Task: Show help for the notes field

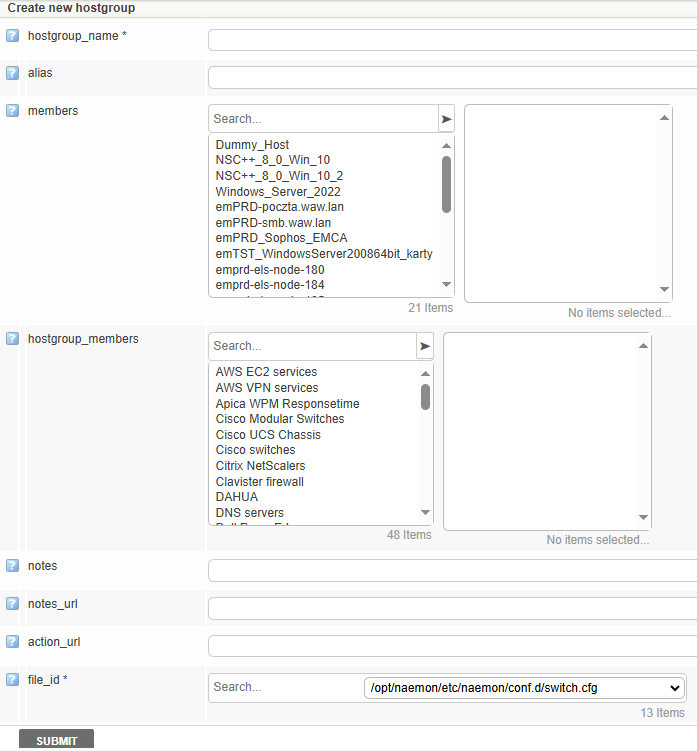Action: (x=12, y=566)
